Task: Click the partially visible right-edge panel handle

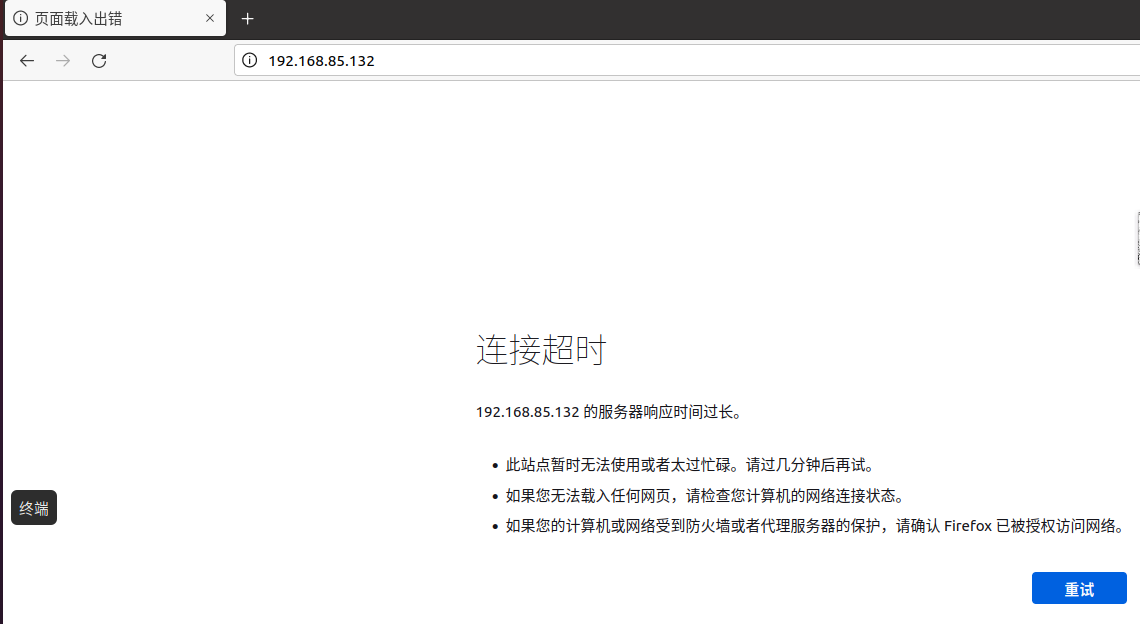Action: [x=1137, y=239]
